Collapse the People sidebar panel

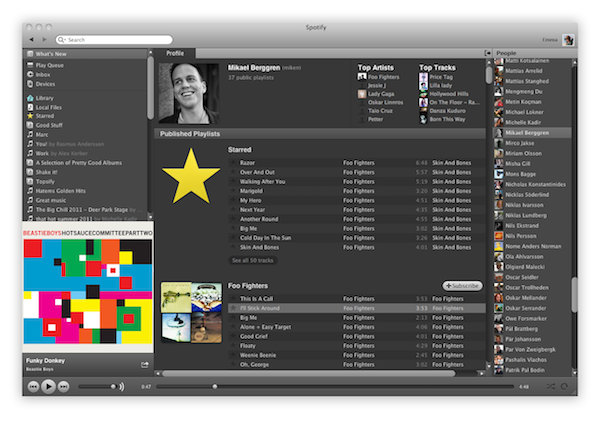[489, 52]
